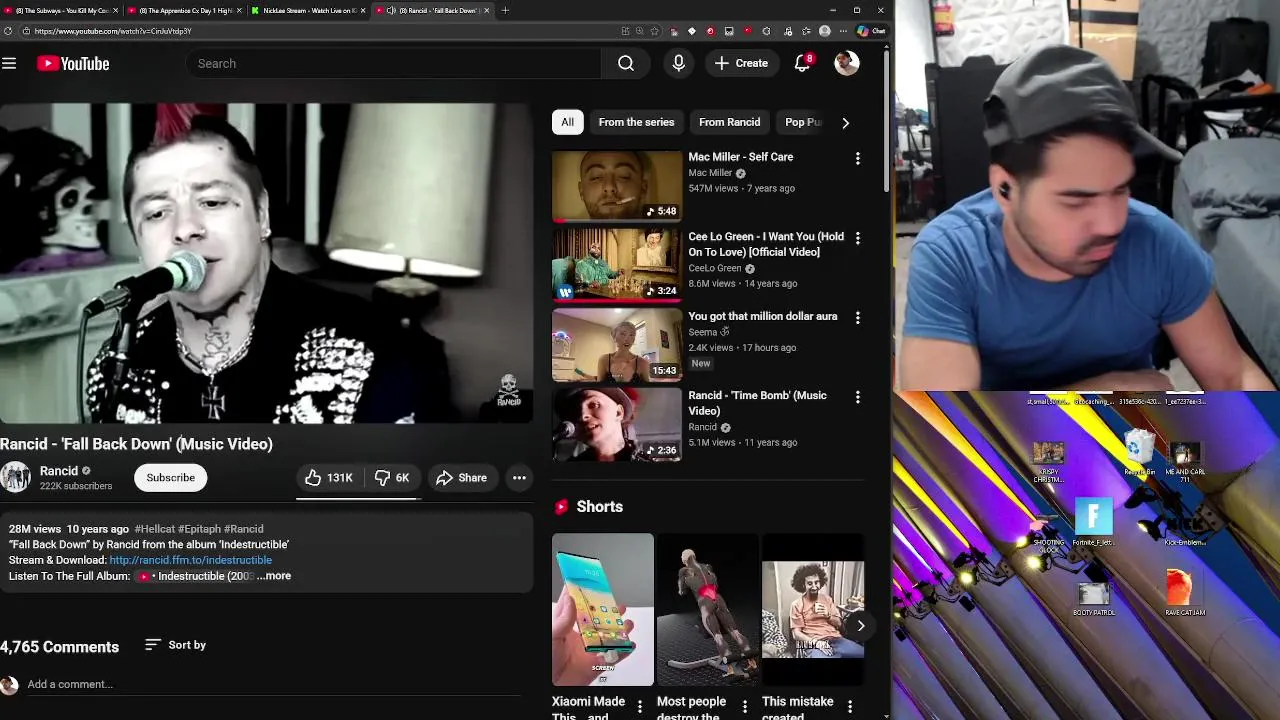This screenshot has height=720, width=1280.
Task: Open options for Most people destroy short
Action: tap(744, 707)
